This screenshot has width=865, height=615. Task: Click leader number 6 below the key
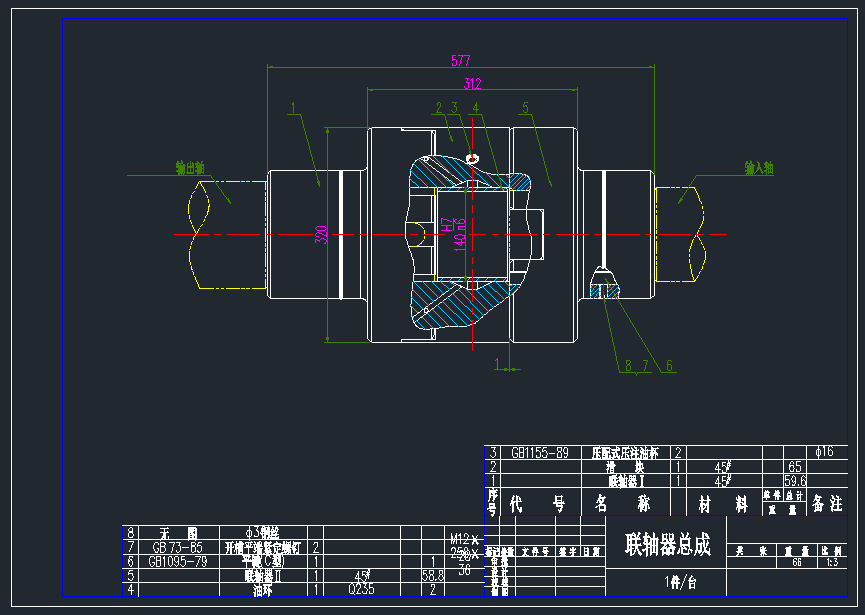pyautogui.click(x=669, y=366)
